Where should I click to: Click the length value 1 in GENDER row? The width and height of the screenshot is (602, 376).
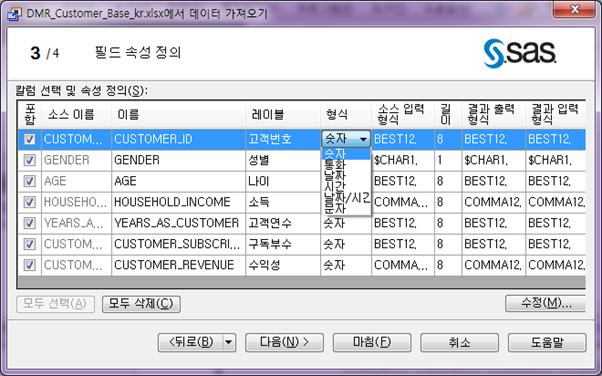pos(448,160)
